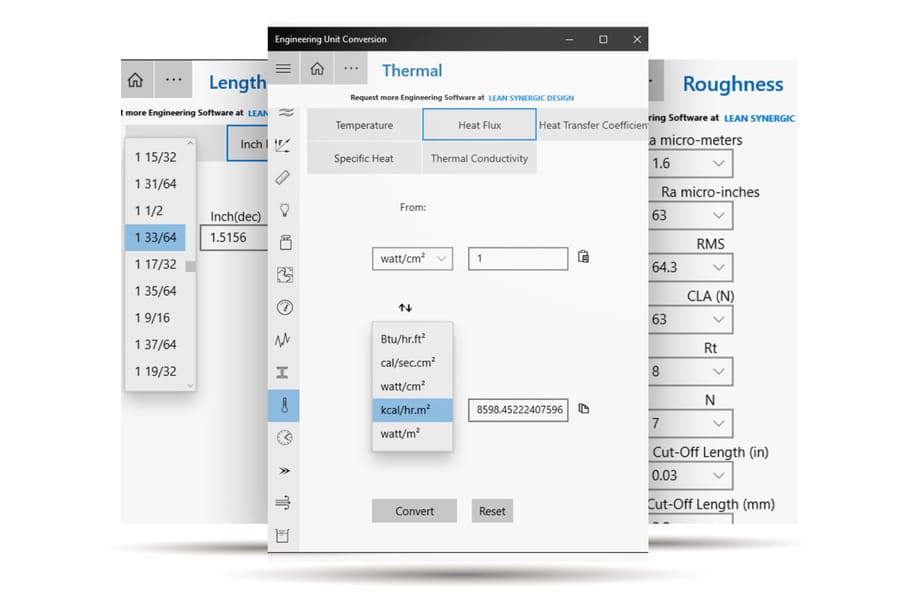
Task: Click the Convert button
Action: click(x=414, y=510)
